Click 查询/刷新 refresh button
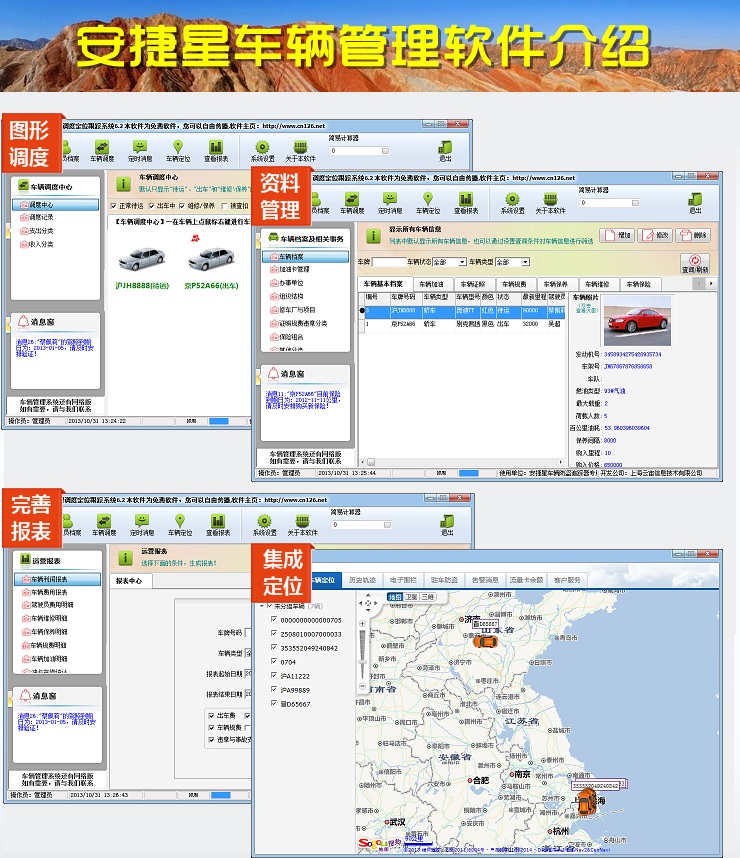Image resolution: width=740 pixels, height=858 pixels. tap(695, 264)
